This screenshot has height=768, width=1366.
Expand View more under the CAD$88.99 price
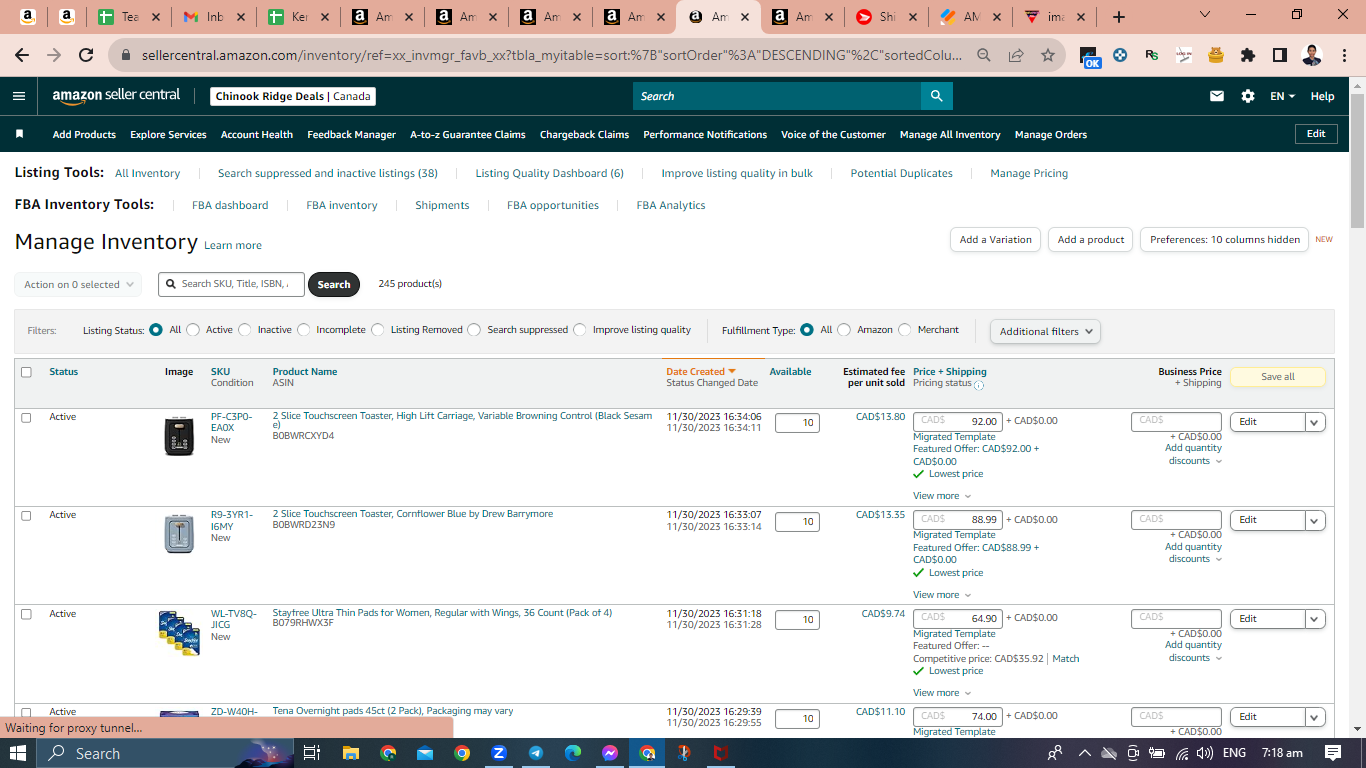tap(942, 595)
